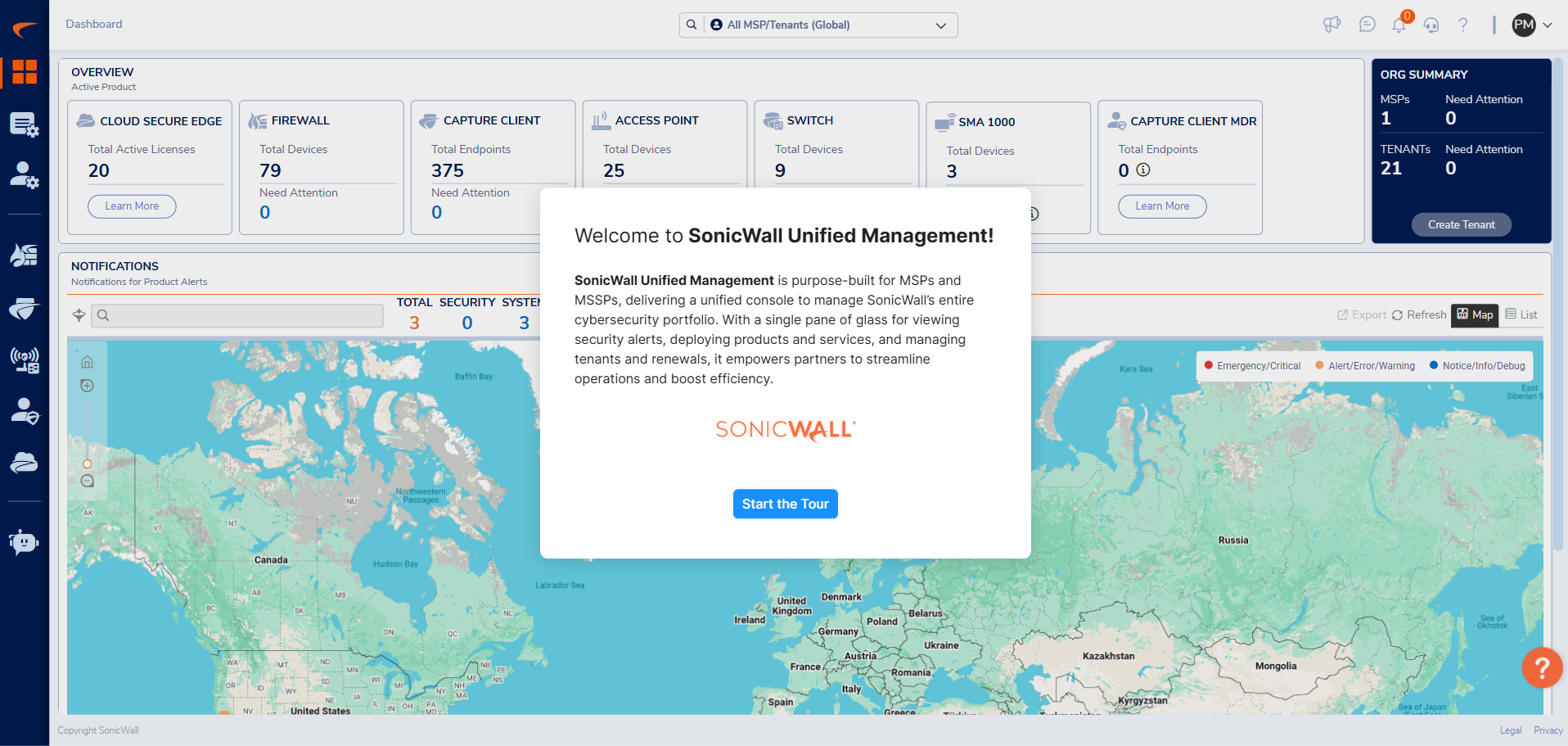The image size is (1568, 746).
Task: Expand the notifications filter pin icon
Action: click(79, 315)
